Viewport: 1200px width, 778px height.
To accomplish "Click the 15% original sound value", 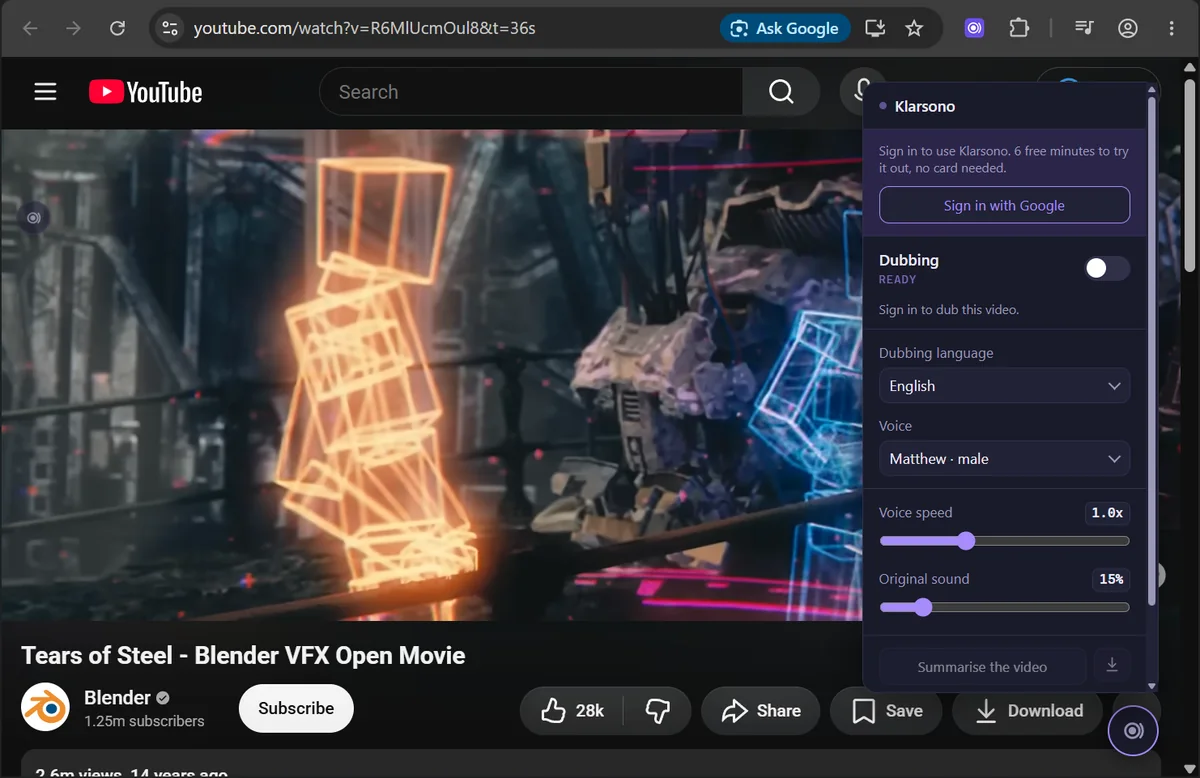I will [x=1111, y=579].
